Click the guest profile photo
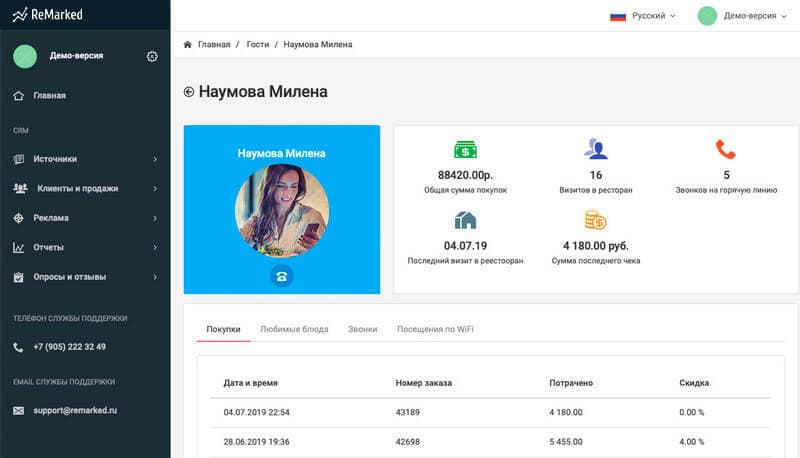800x458 pixels. pyautogui.click(x=282, y=211)
